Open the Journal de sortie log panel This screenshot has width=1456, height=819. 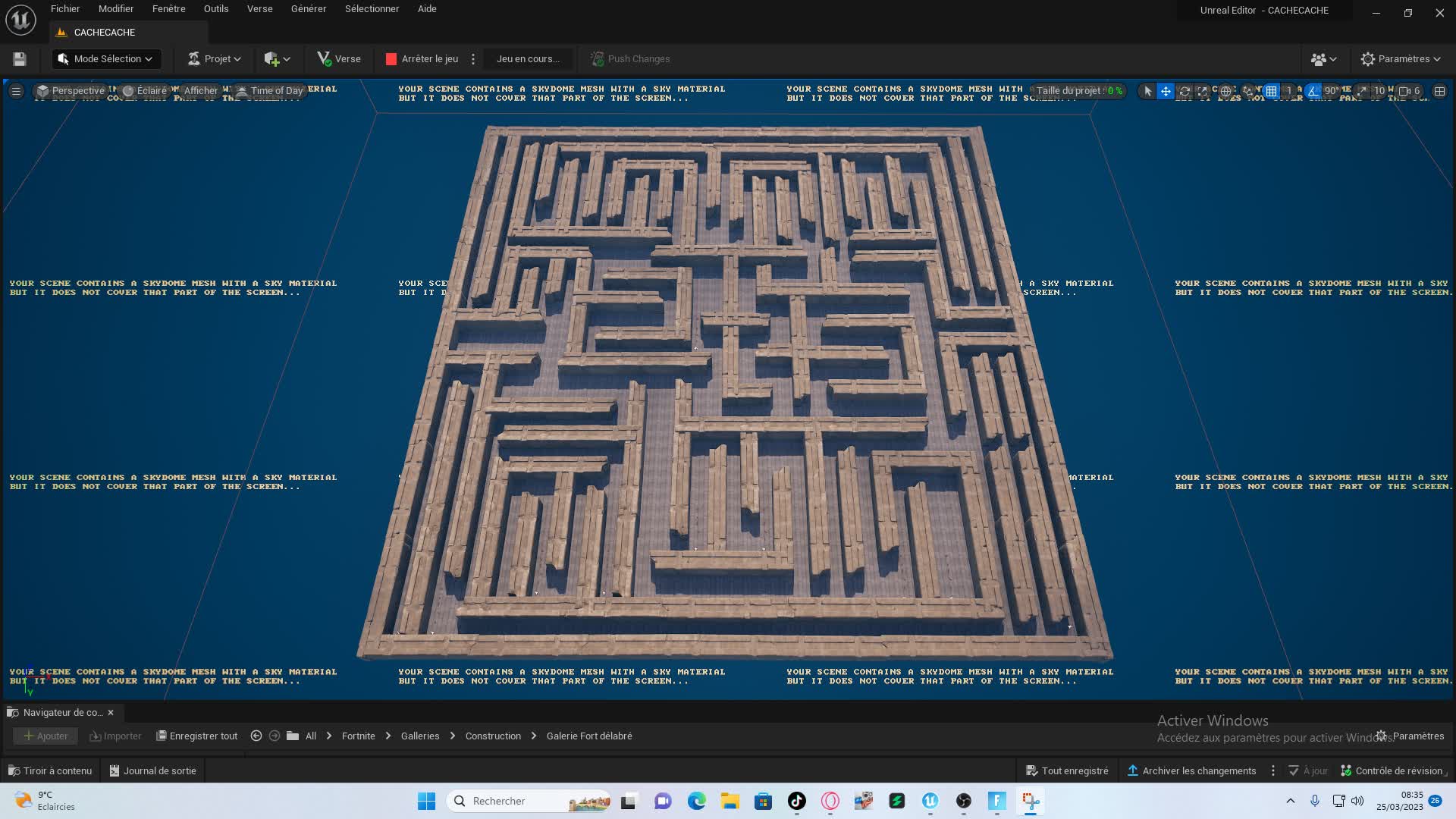tap(152, 770)
